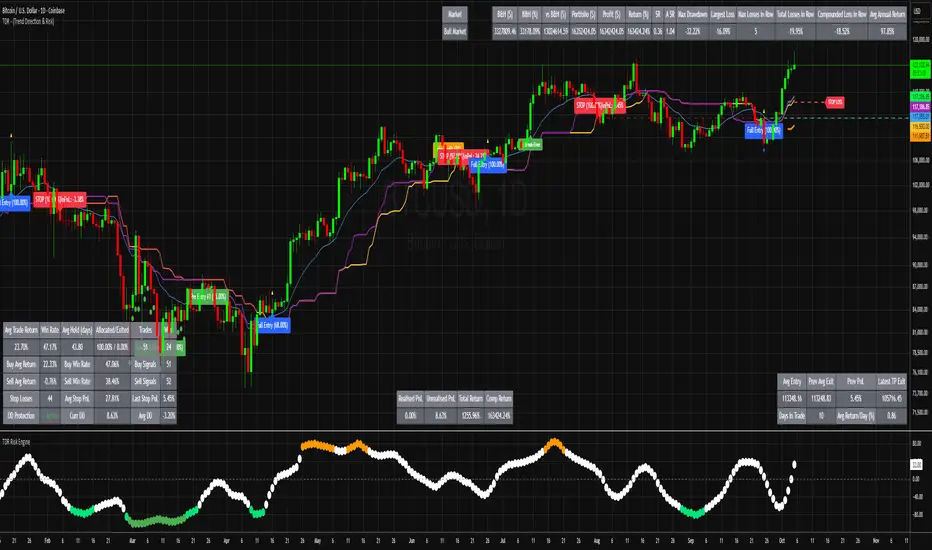This screenshot has width=932, height=550.
Task: Click the 'Unrealised PnL' header cell
Action: (x=440, y=398)
